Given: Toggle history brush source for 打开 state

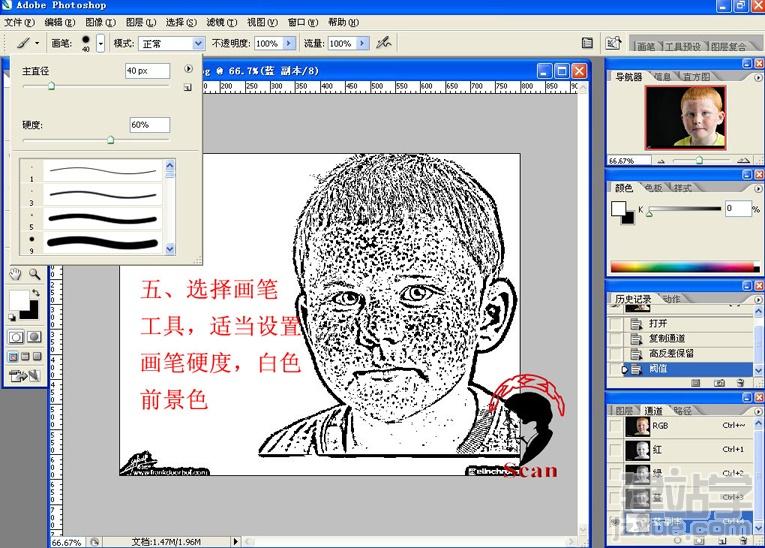Looking at the screenshot, I should 617,324.
